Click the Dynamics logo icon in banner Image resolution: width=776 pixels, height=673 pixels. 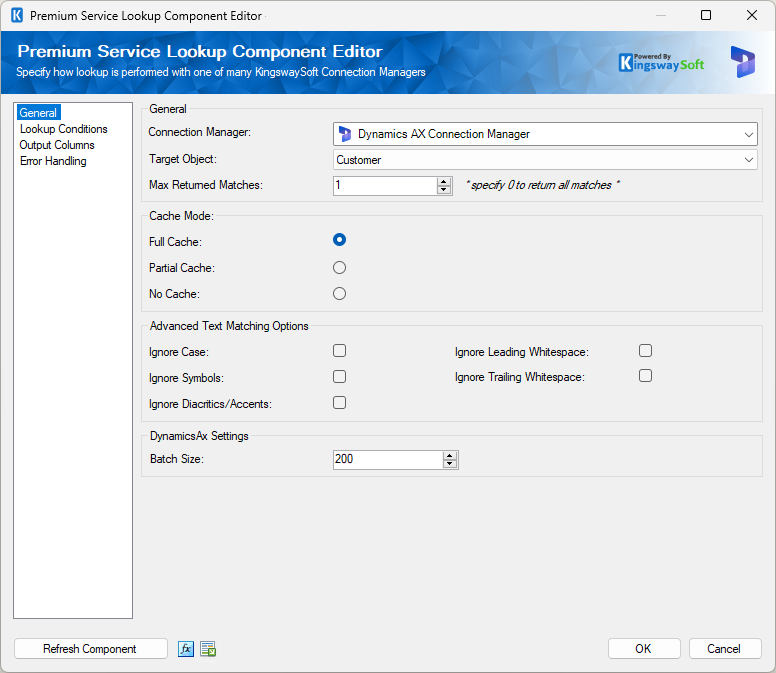pyautogui.click(x=743, y=62)
